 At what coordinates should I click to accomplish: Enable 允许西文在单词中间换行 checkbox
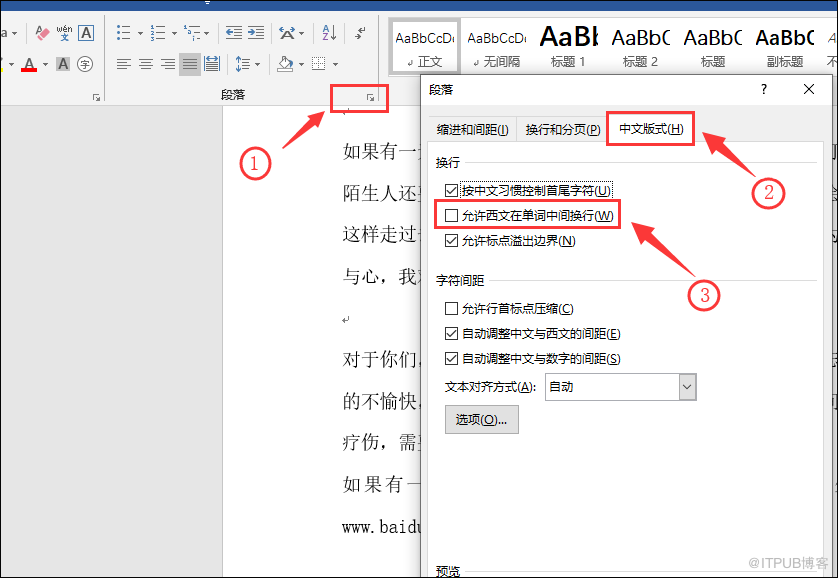point(452,215)
